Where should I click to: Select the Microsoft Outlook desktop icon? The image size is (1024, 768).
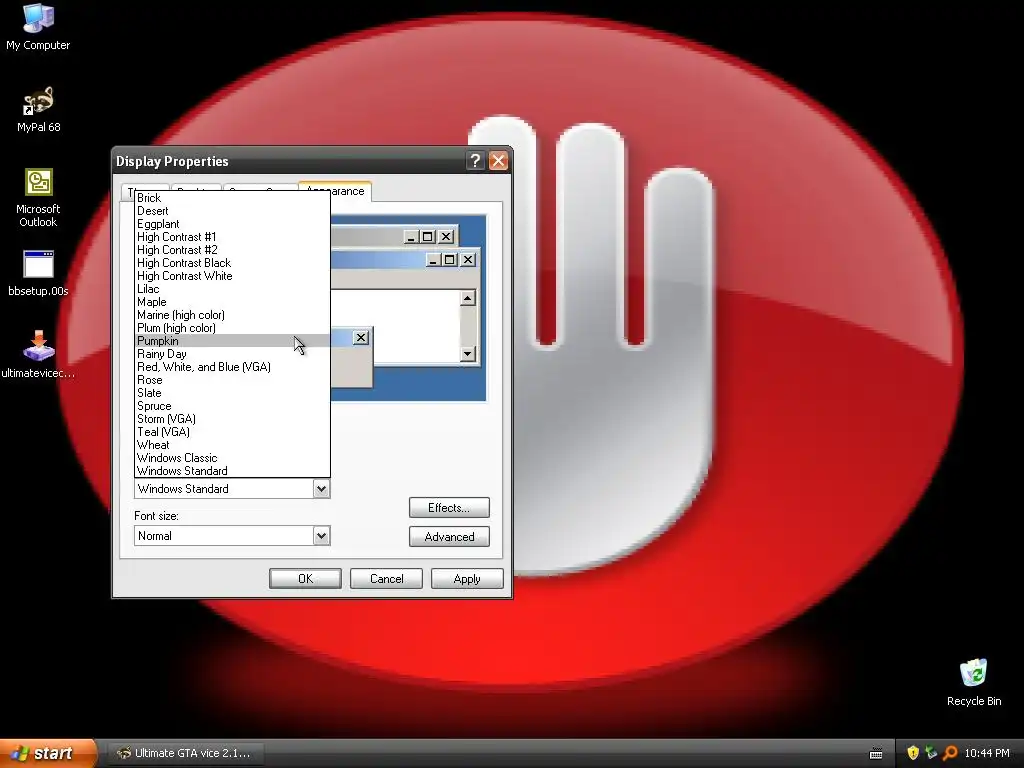(x=38, y=197)
